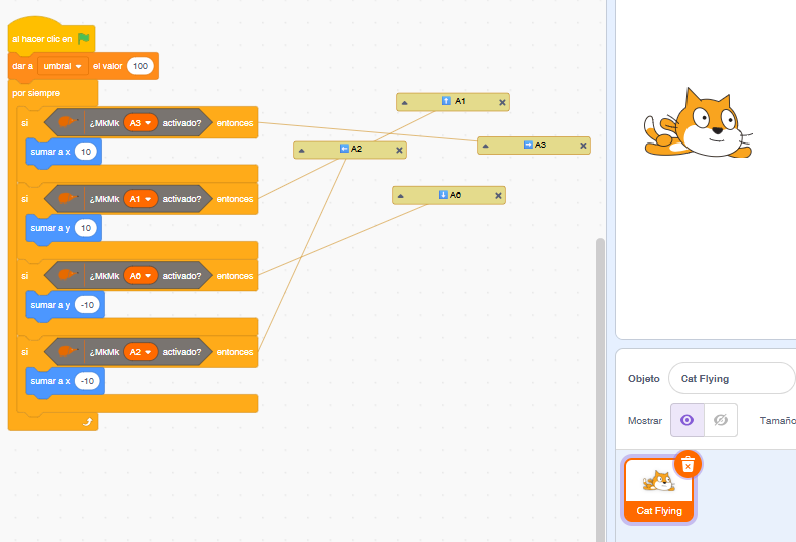Click the up arrow icon on A1 comment

coord(446,101)
